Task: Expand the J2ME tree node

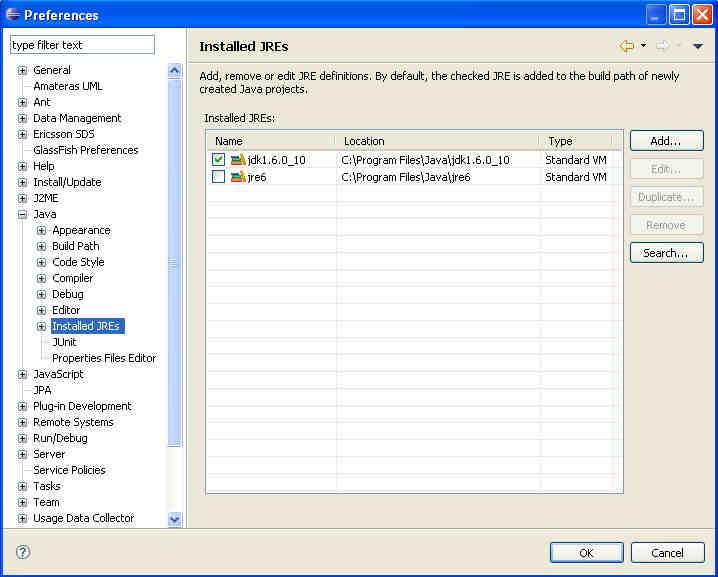Action: point(22,199)
